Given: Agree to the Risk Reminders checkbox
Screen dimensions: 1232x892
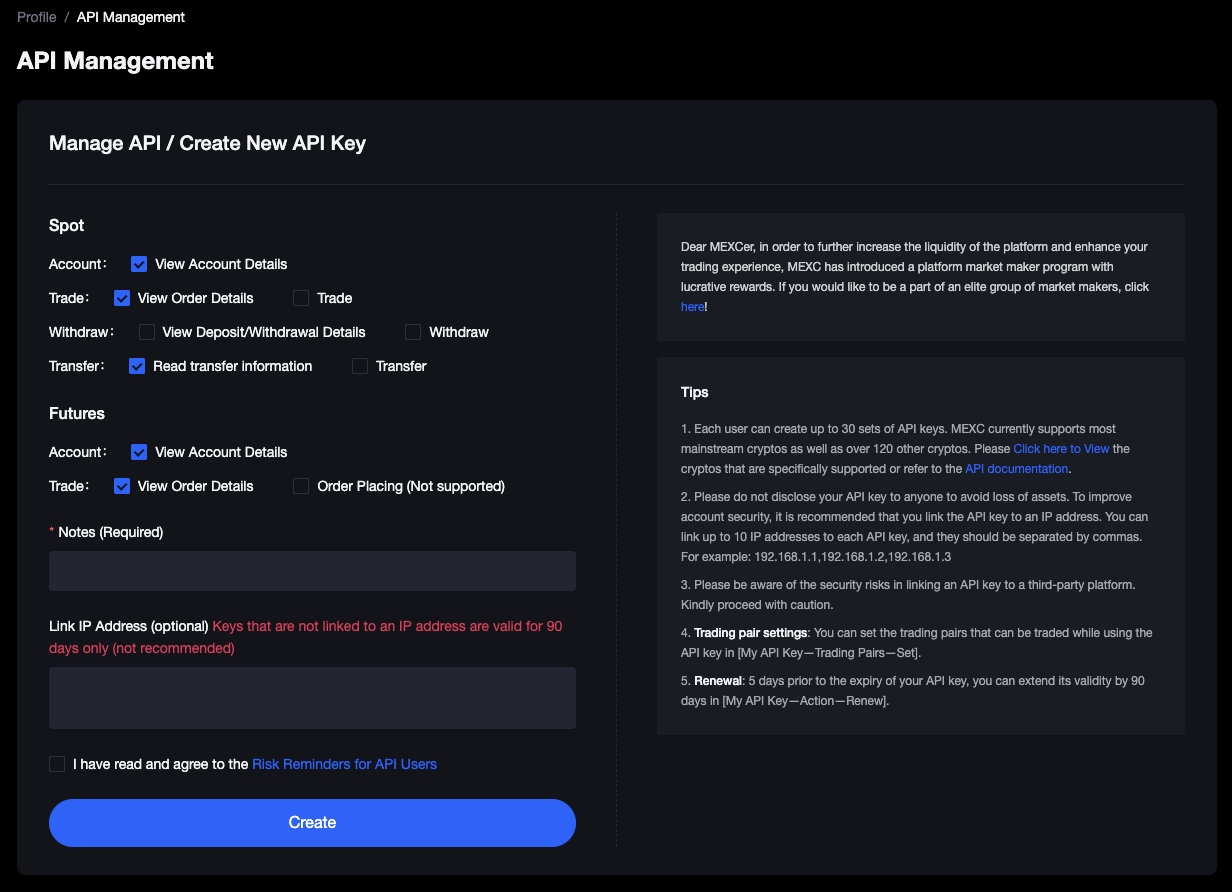Looking at the screenshot, I should coord(57,764).
